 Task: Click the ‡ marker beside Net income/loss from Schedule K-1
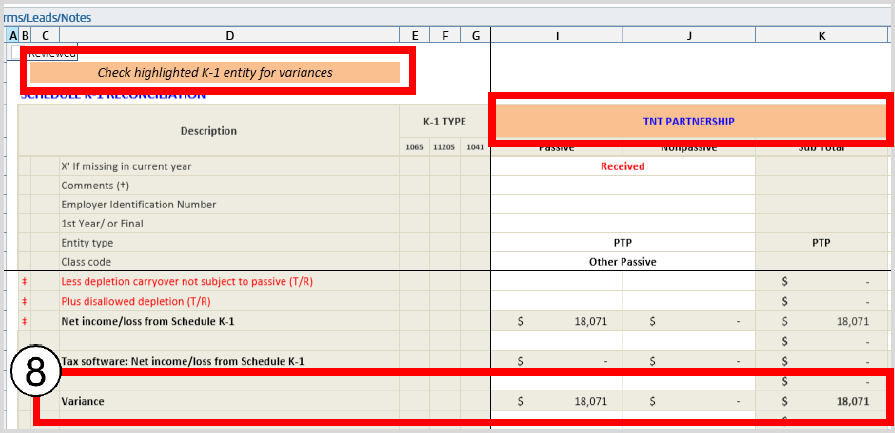(24, 321)
